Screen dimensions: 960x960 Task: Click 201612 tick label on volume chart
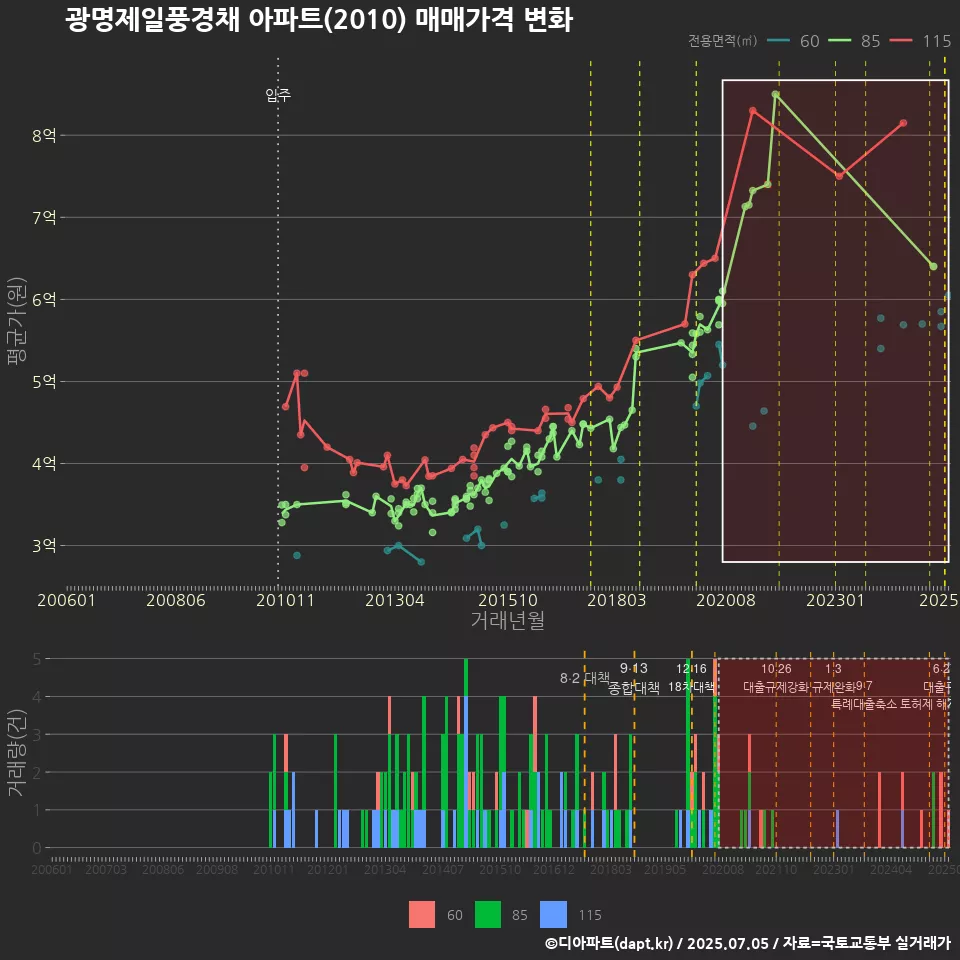(x=553, y=869)
